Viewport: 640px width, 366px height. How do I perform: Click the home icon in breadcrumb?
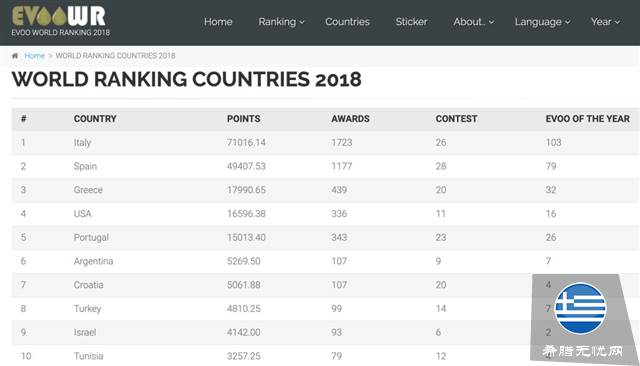click(x=15, y=56)
